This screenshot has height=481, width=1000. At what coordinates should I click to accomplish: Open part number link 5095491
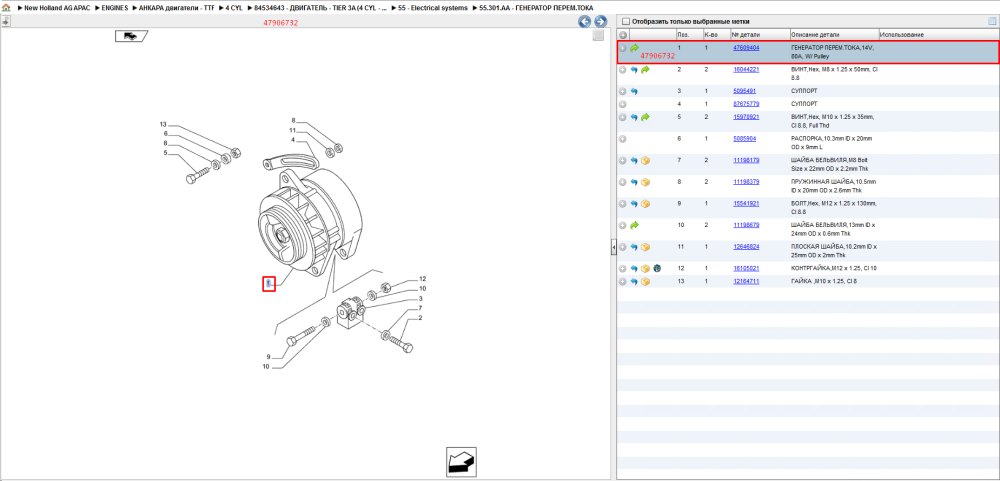[x=744, y=91]
